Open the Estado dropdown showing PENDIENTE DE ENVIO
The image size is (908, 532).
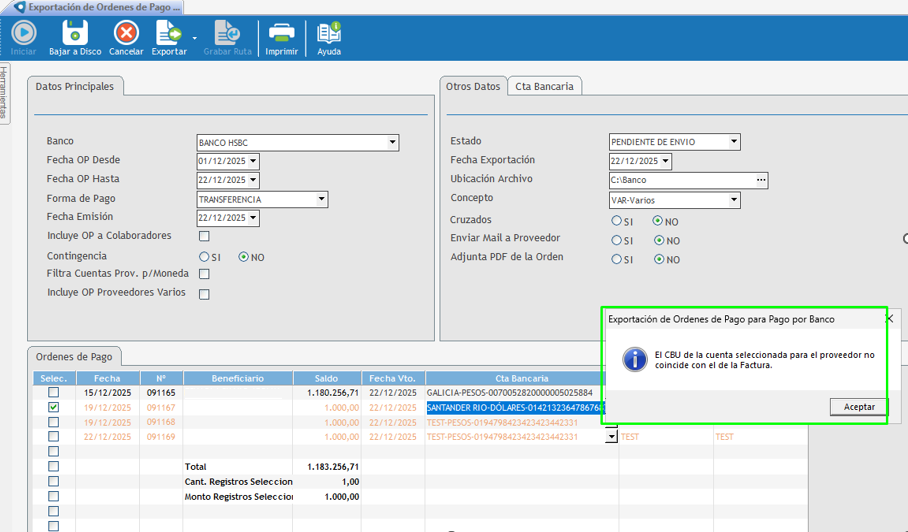pos(733,142)
